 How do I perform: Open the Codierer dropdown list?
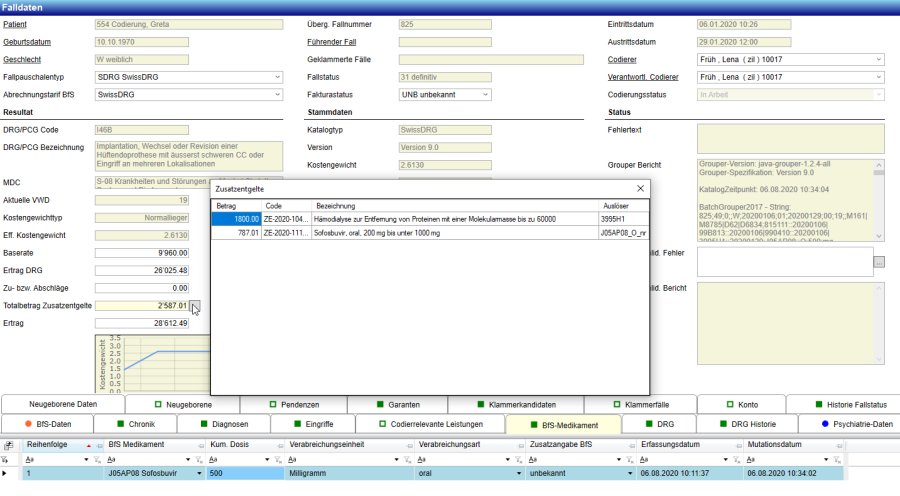click(x=878, y=60)
